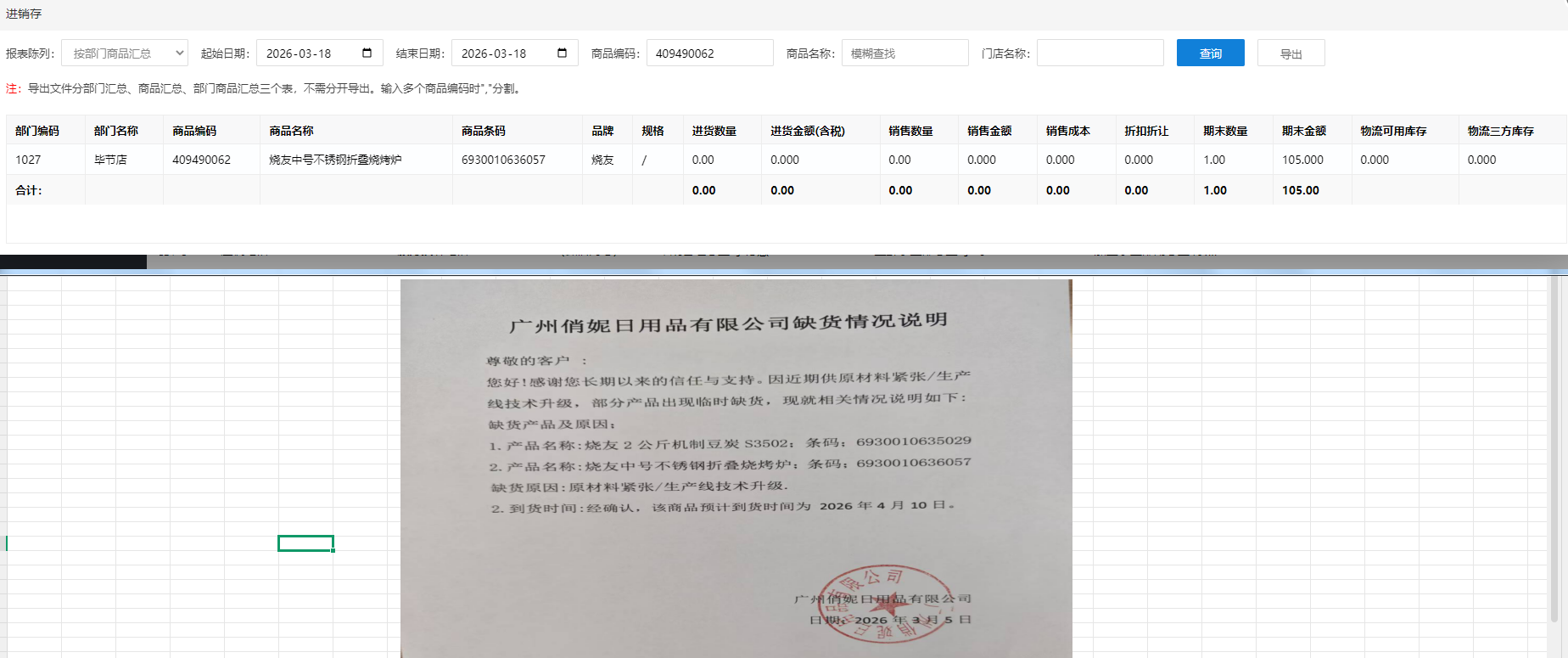Open the 结束日期 calendar picker icon

[562, 53]
